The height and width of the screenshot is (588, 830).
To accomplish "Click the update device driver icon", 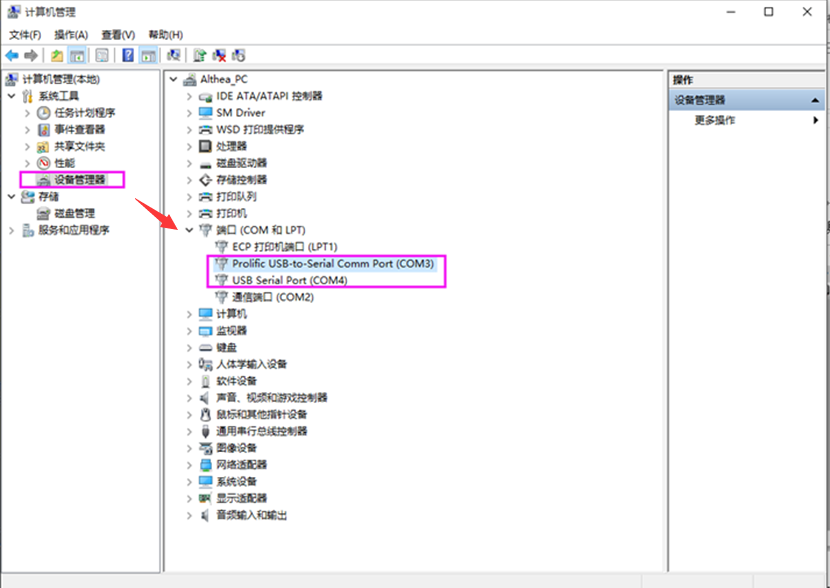I will point(200,55).
